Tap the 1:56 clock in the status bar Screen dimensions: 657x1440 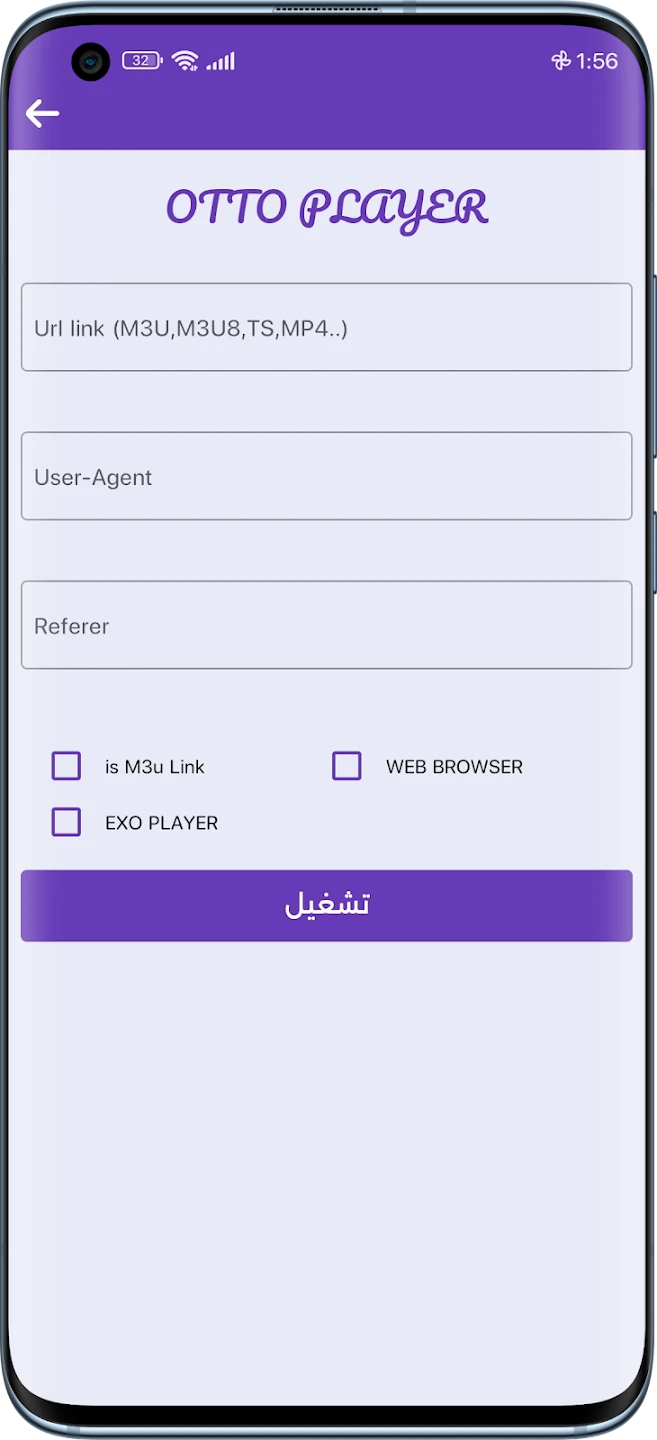pos(597,61)
